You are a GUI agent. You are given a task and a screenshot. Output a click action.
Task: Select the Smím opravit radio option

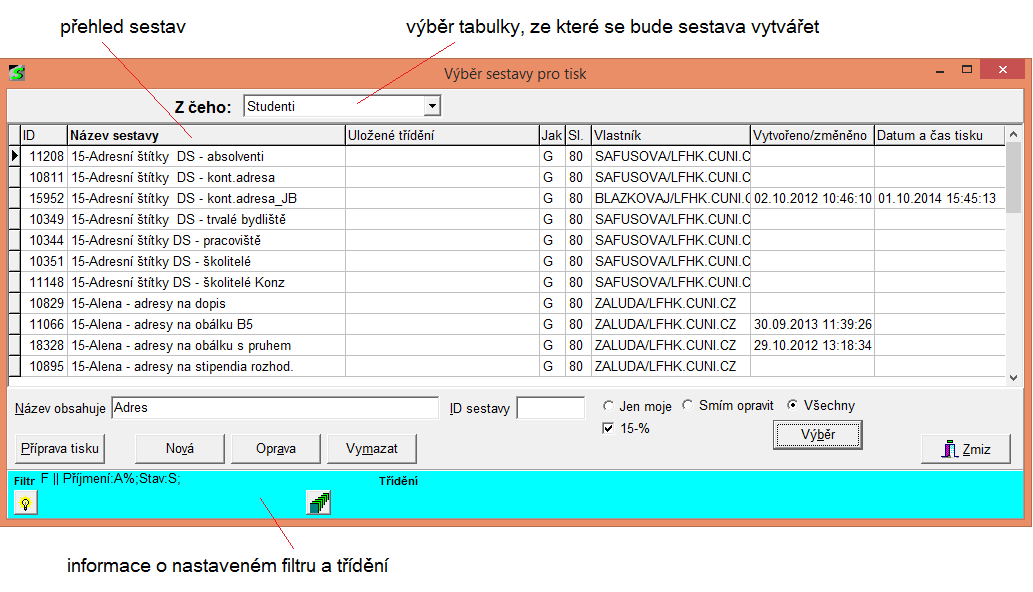pos(687,406)
